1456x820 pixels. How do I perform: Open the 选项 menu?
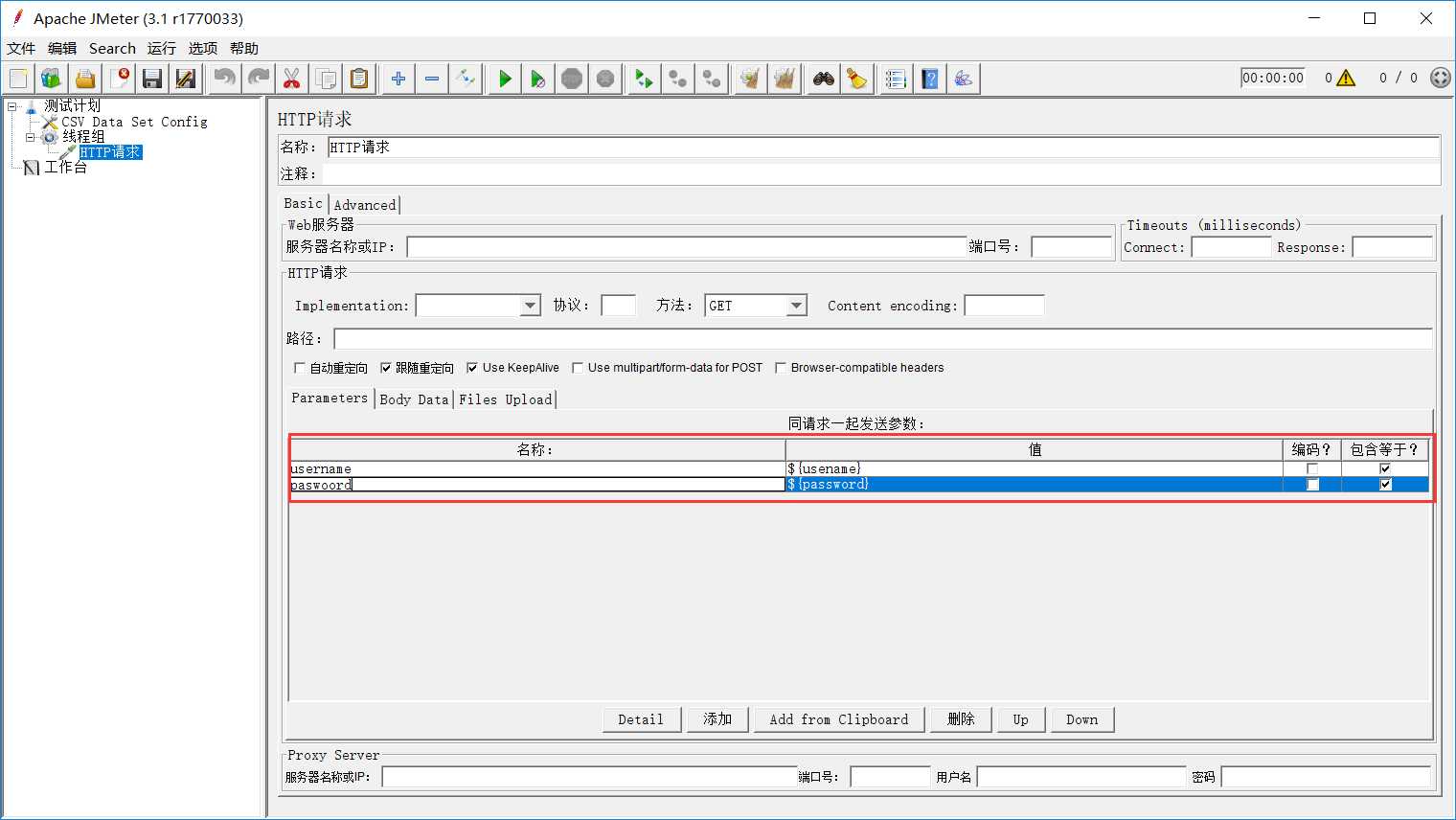(x=203, y=48)
